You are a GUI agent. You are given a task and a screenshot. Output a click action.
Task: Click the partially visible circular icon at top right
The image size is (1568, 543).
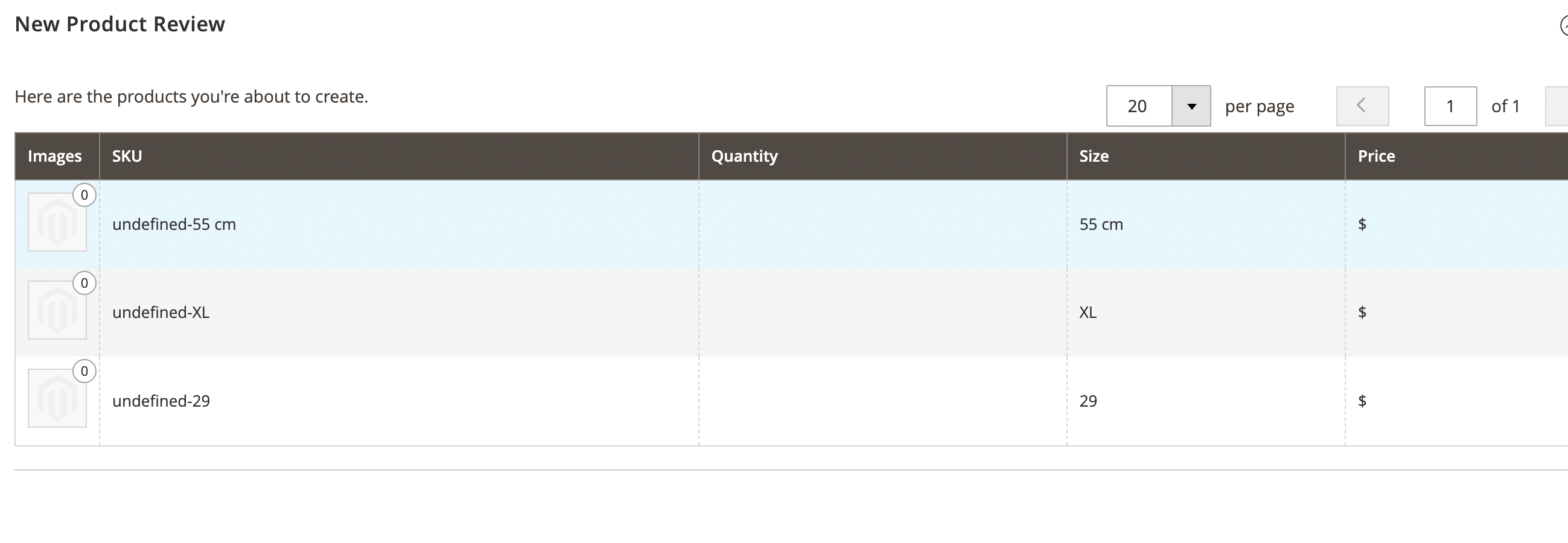coord(1564,26)
